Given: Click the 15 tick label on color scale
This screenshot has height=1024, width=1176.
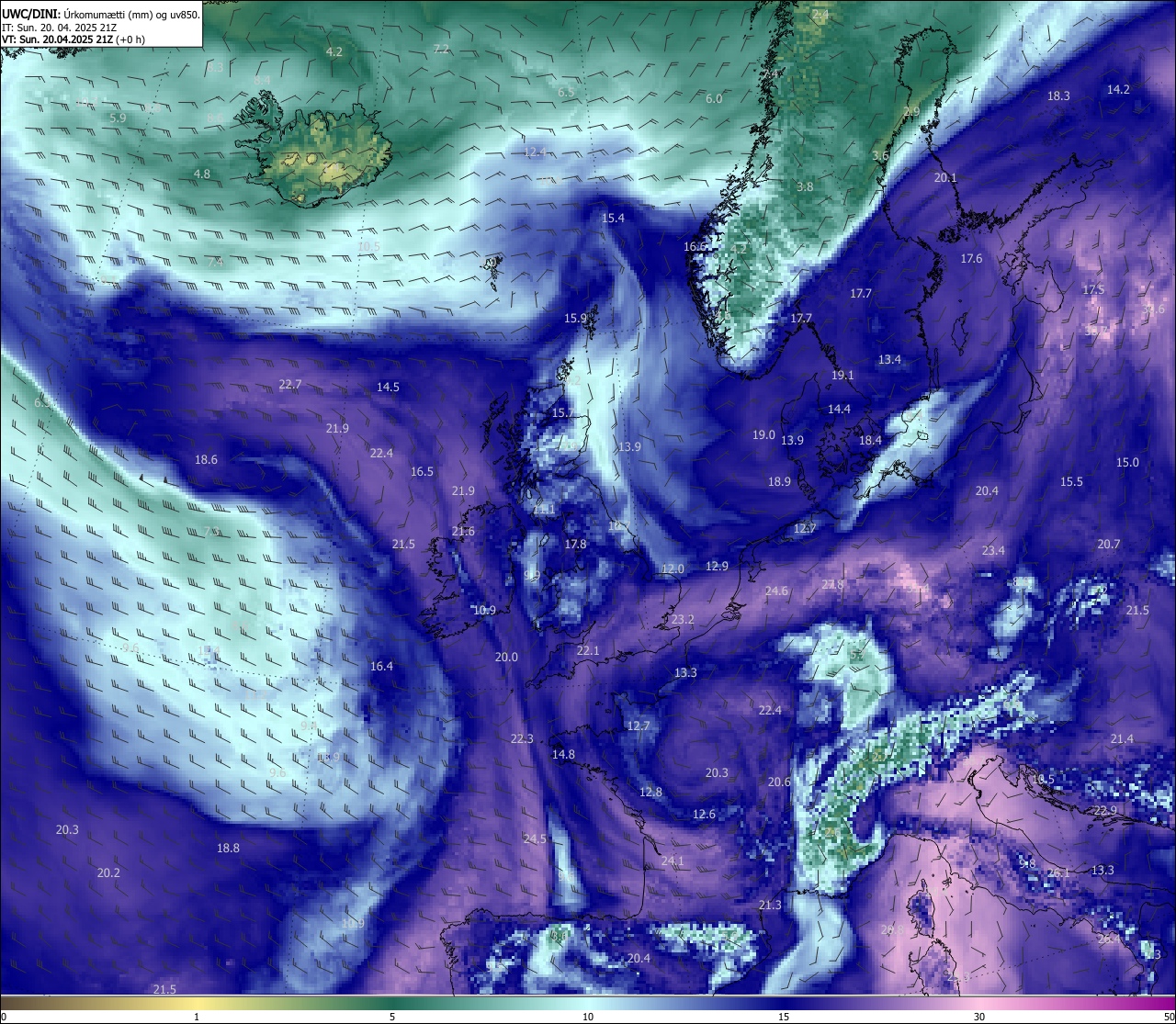Looking at the screenshot, I should pos(784,1017).
